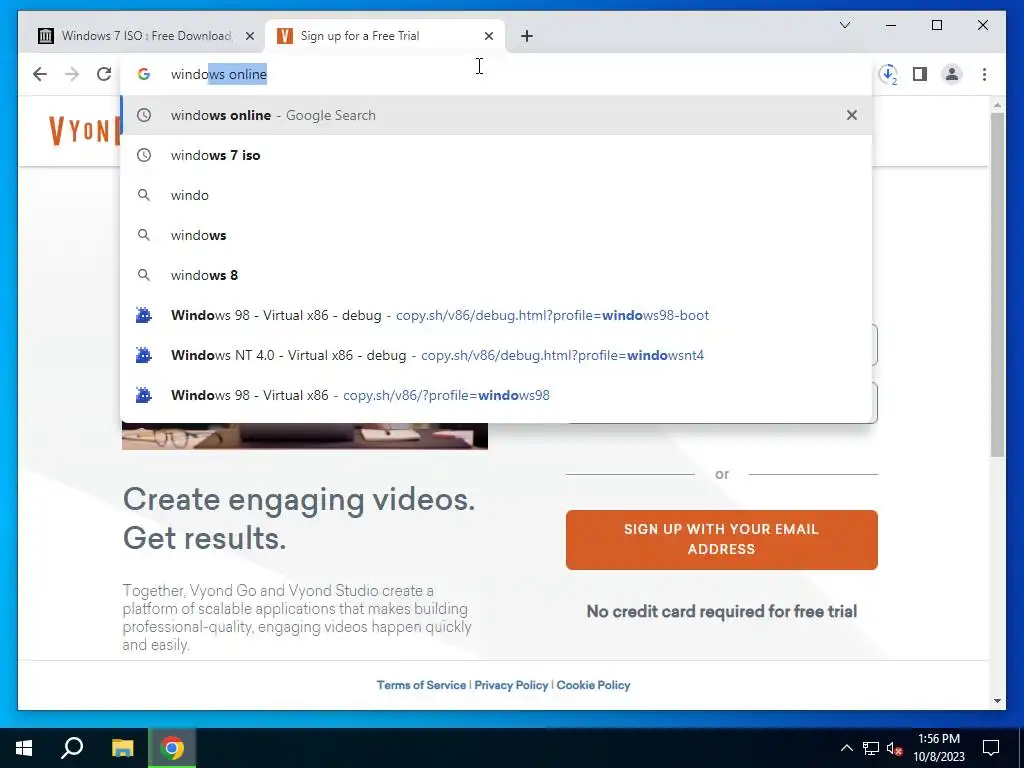Click the magnifier icon beside 'windows 8'
Viewport: 1024px width, 768px height.
click(144, 275)
